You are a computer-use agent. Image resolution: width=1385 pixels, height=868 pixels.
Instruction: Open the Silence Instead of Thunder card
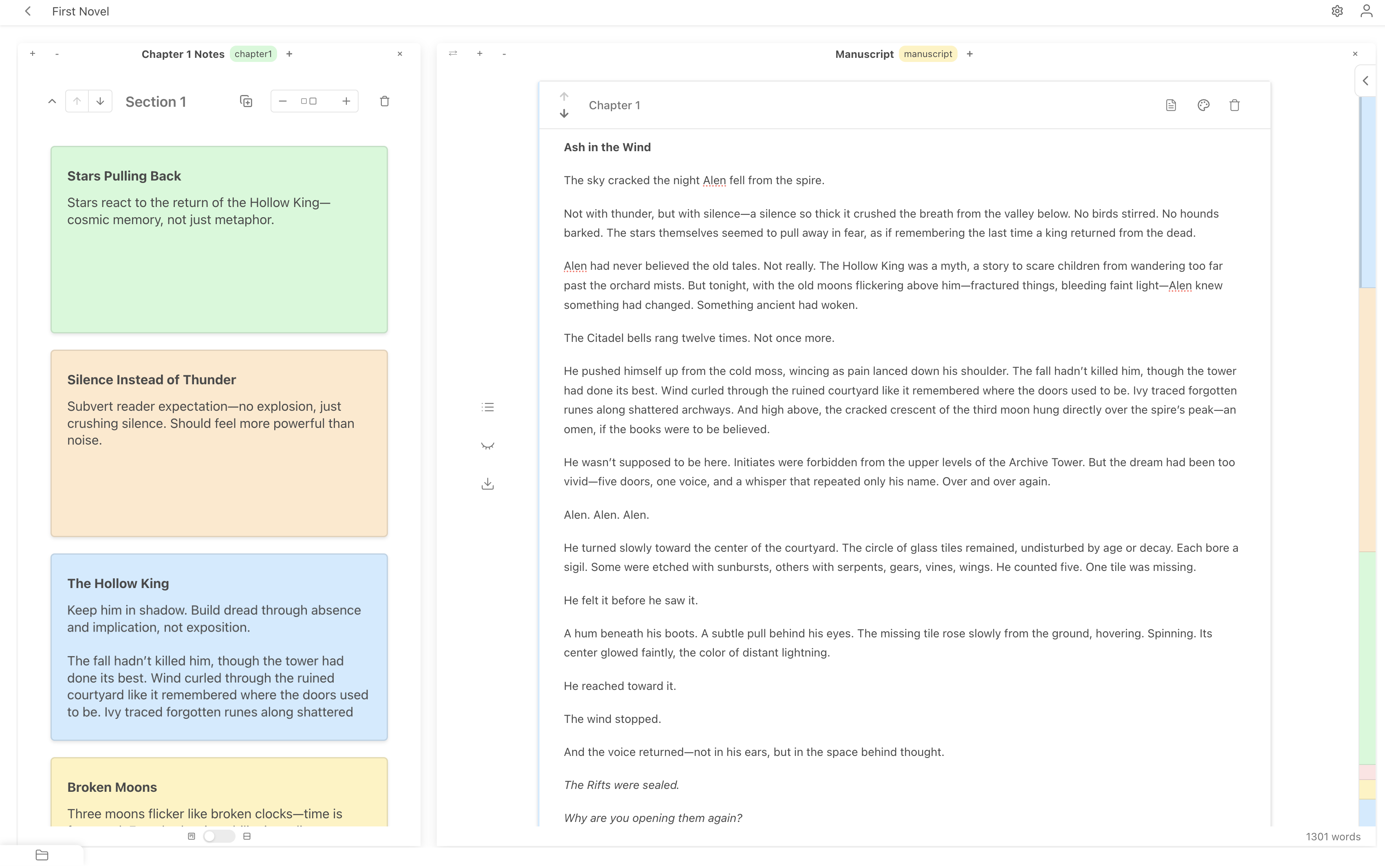219,443
